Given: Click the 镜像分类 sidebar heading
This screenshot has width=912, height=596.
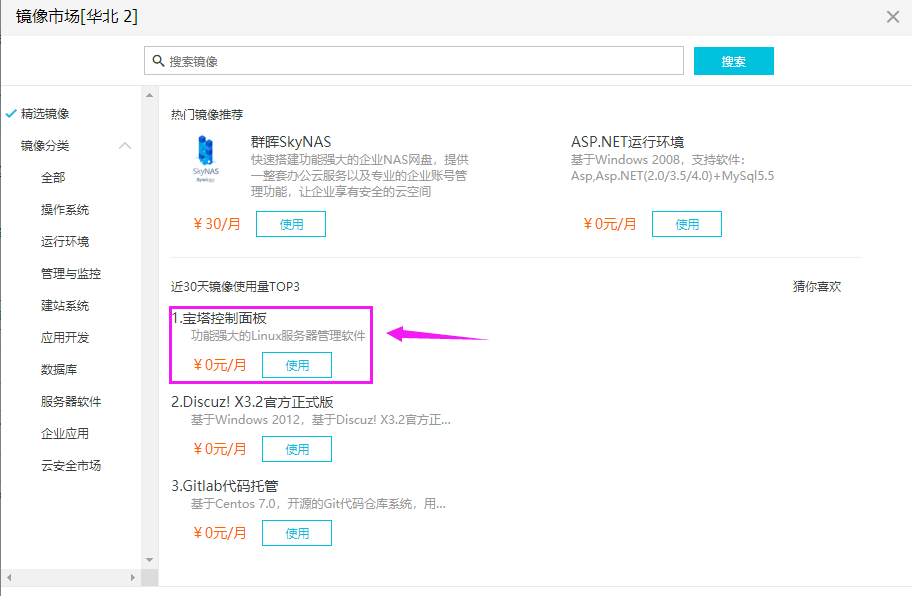Looking at the screenshot, I should (x=45, y=145).
